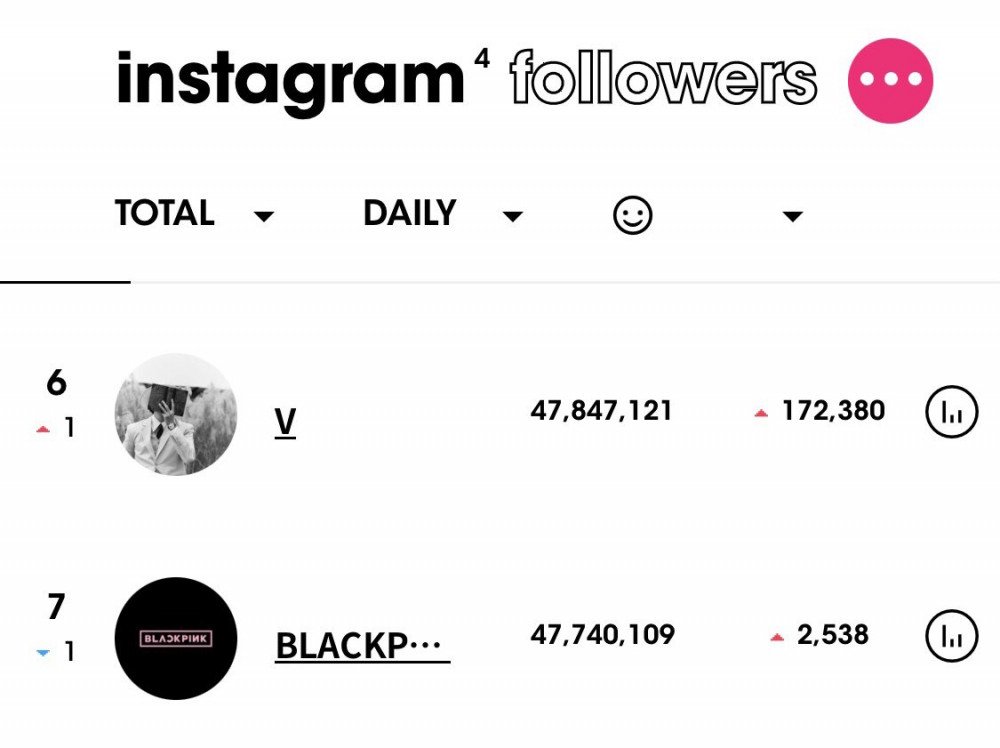Select the TOTAL tab
This screenshot has width=1000, height=748.
165,213
